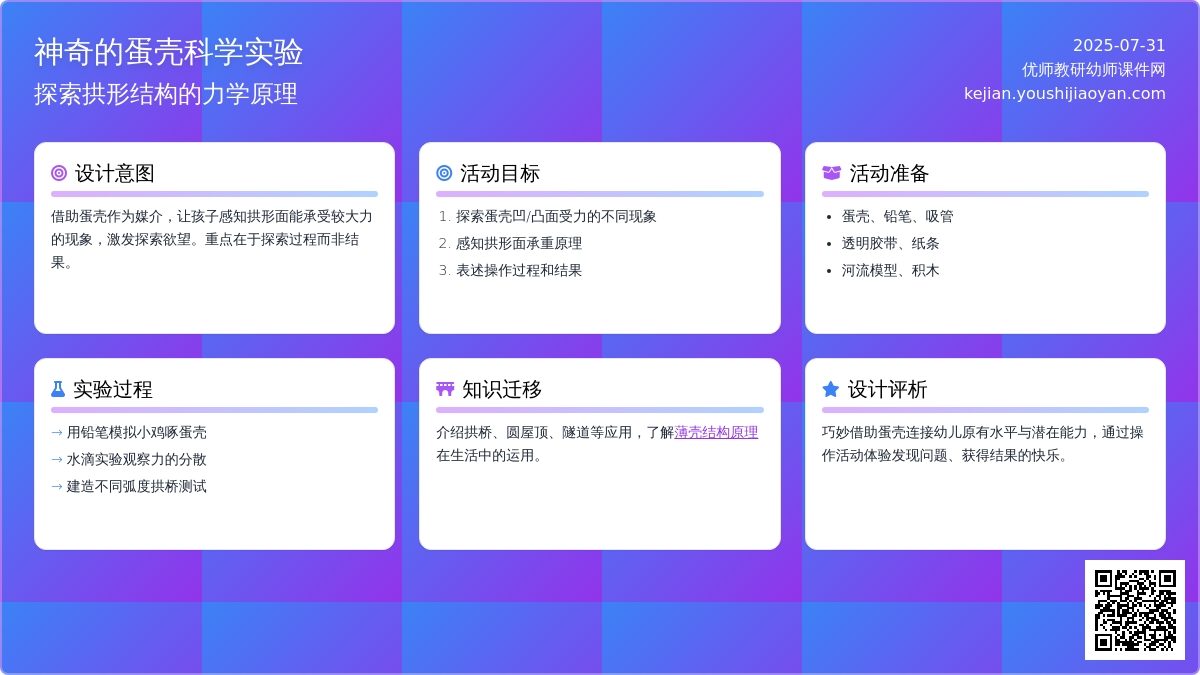
Task: Click the paragraph starting 巧妙借助蛋壳连接
Action: pyautogui.click(x=983, y=444)
